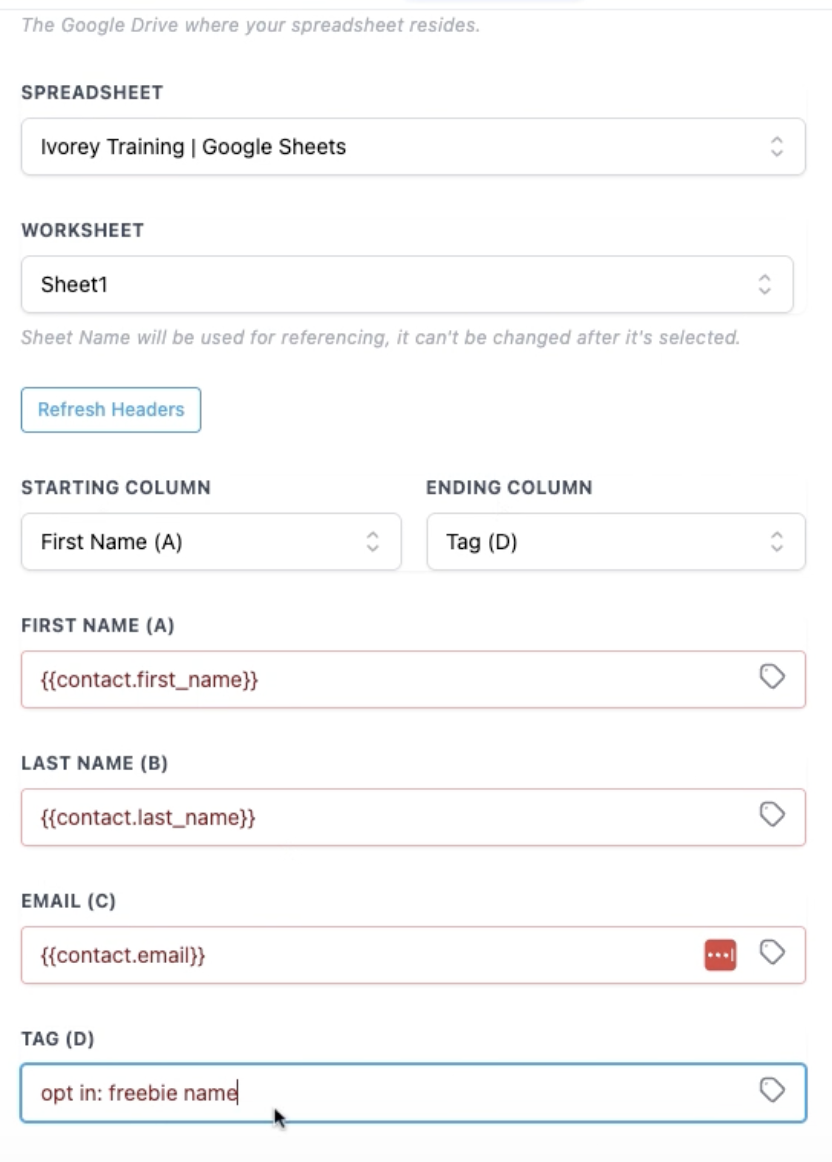Expand the Worksheet dropdown showing Sheet1
This screenshot has height=1162, width=832.
(407, 284)
